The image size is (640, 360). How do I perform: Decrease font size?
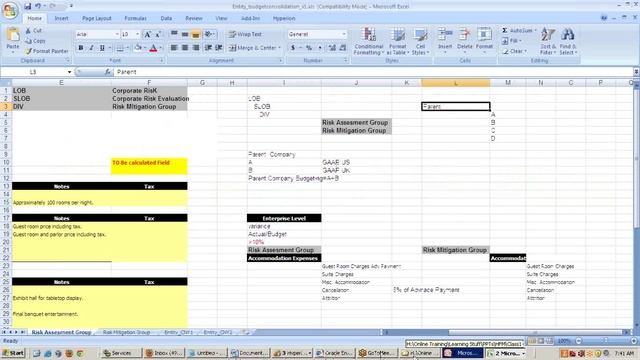[158, 34]
